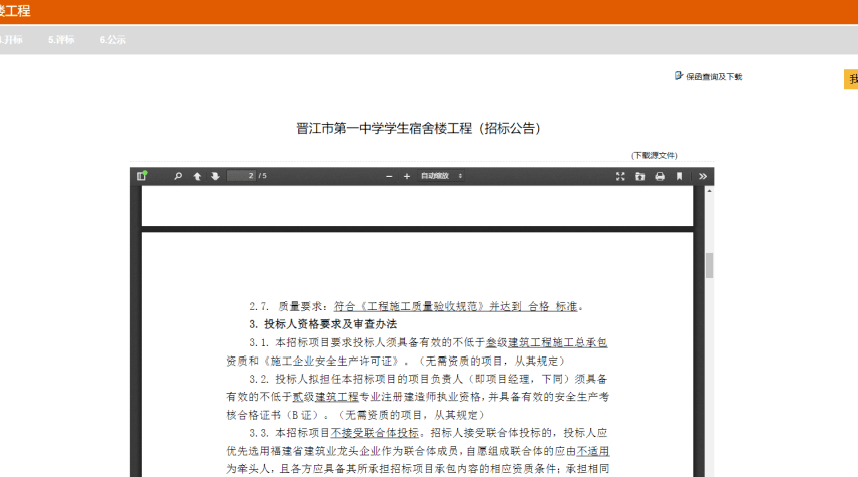
Task: Zoom in the PDF document
Action: [x=407, y=176]
